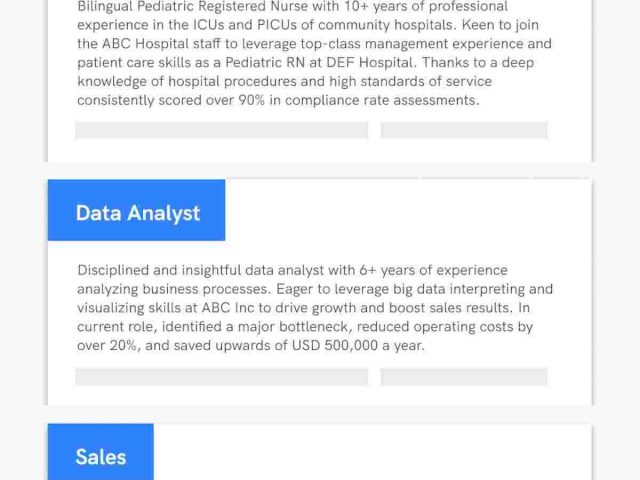Click short gray bar under Data Analyst summary
The height and width of the screenshot is (480, 640).
point(463,377)
